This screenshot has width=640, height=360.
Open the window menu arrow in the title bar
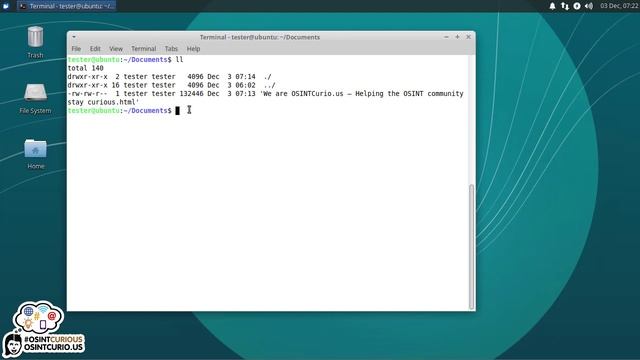tap(74, 37)
